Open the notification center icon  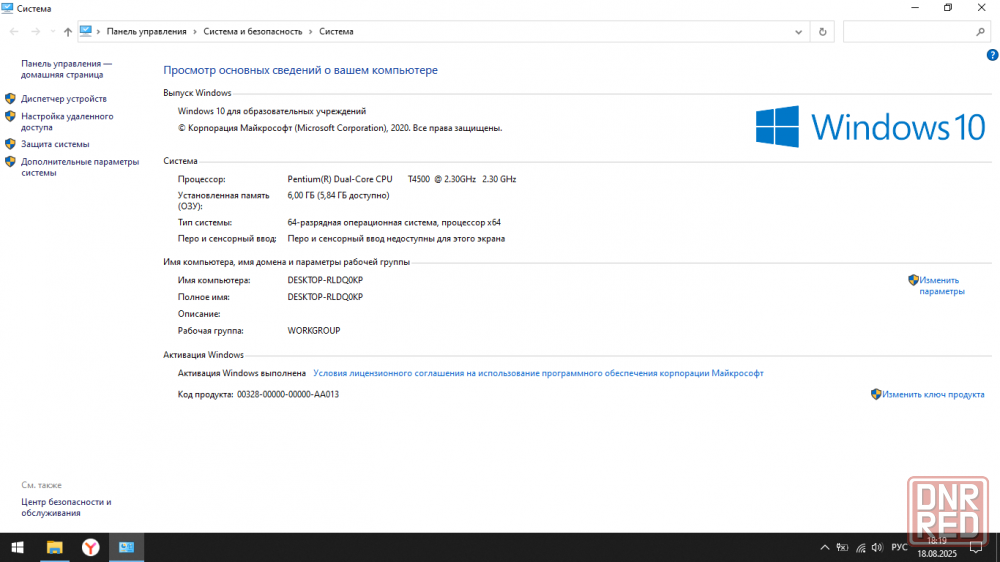(x=976, y=547)
